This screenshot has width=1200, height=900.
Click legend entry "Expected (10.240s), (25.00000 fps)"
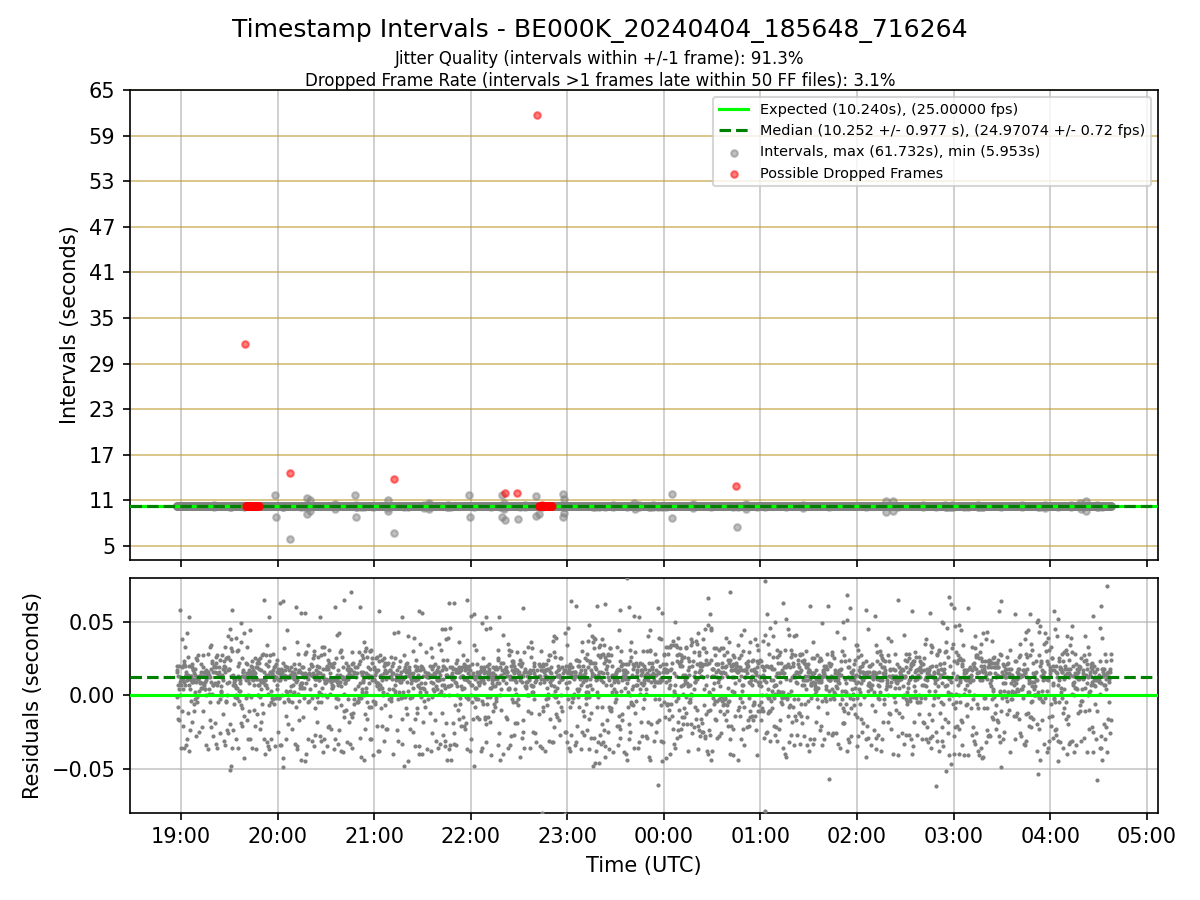point(888,109)
